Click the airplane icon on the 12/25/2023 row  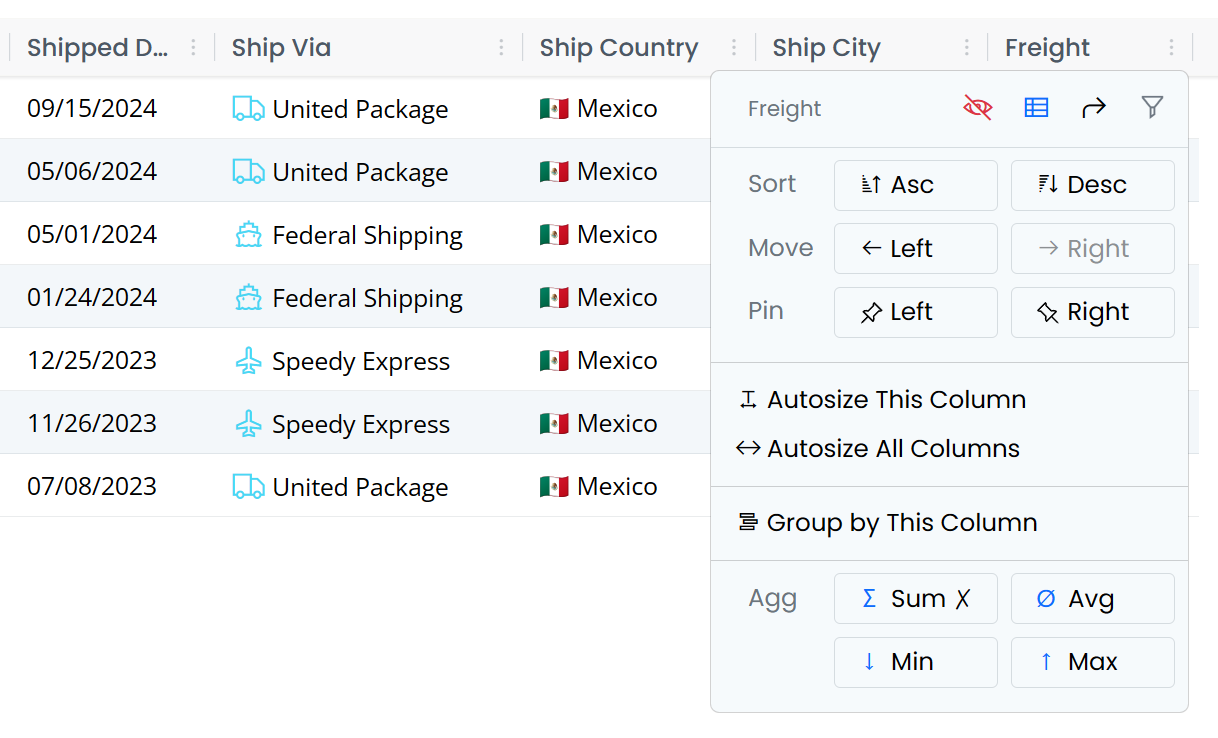pyautogui.click(x=248, y=361)
